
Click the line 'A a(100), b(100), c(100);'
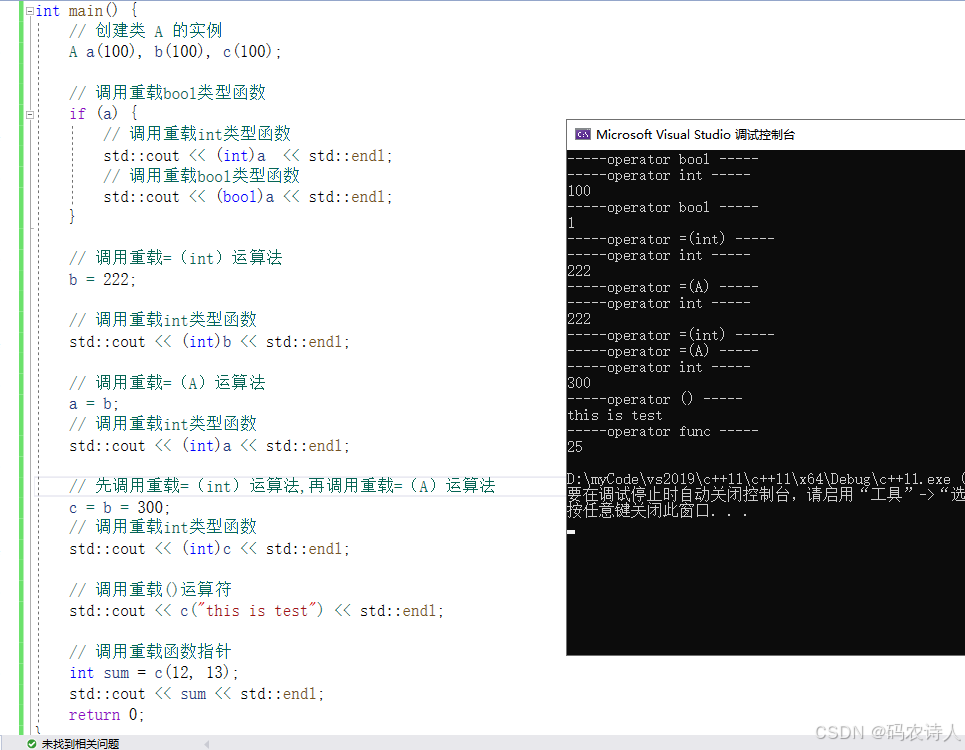coord(175,52)
